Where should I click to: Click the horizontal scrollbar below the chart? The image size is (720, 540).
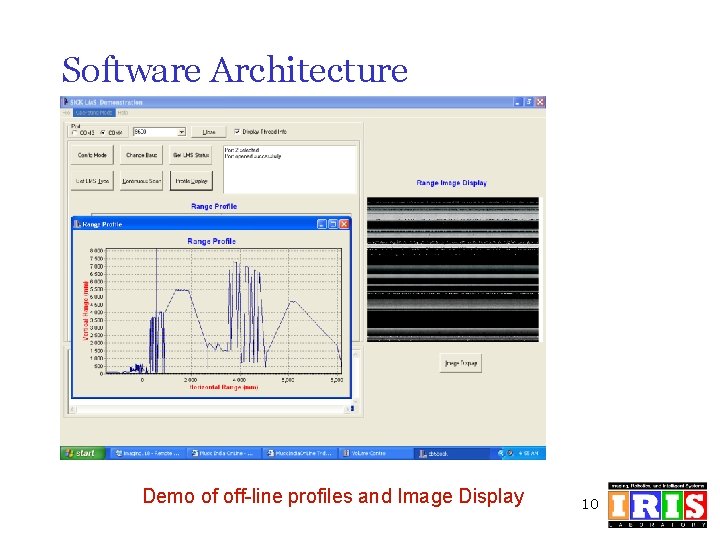(212, 408)
